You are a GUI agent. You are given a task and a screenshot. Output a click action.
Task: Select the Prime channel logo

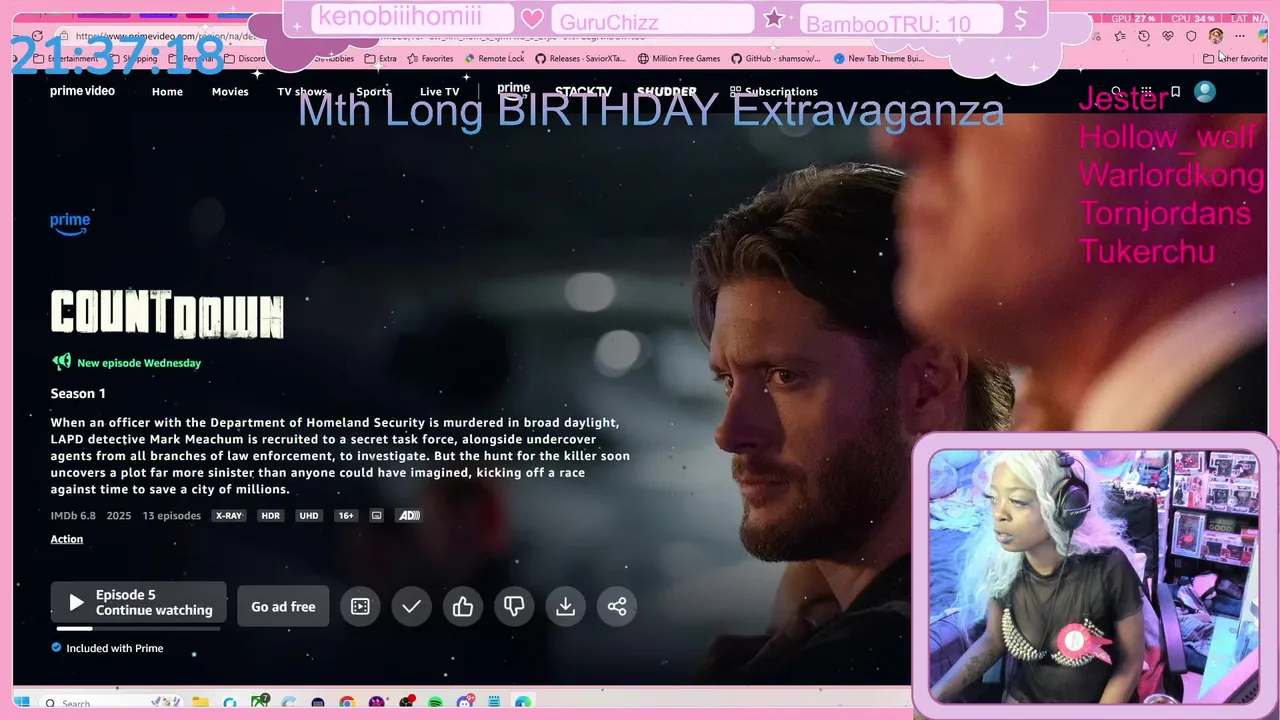(514, 90)
